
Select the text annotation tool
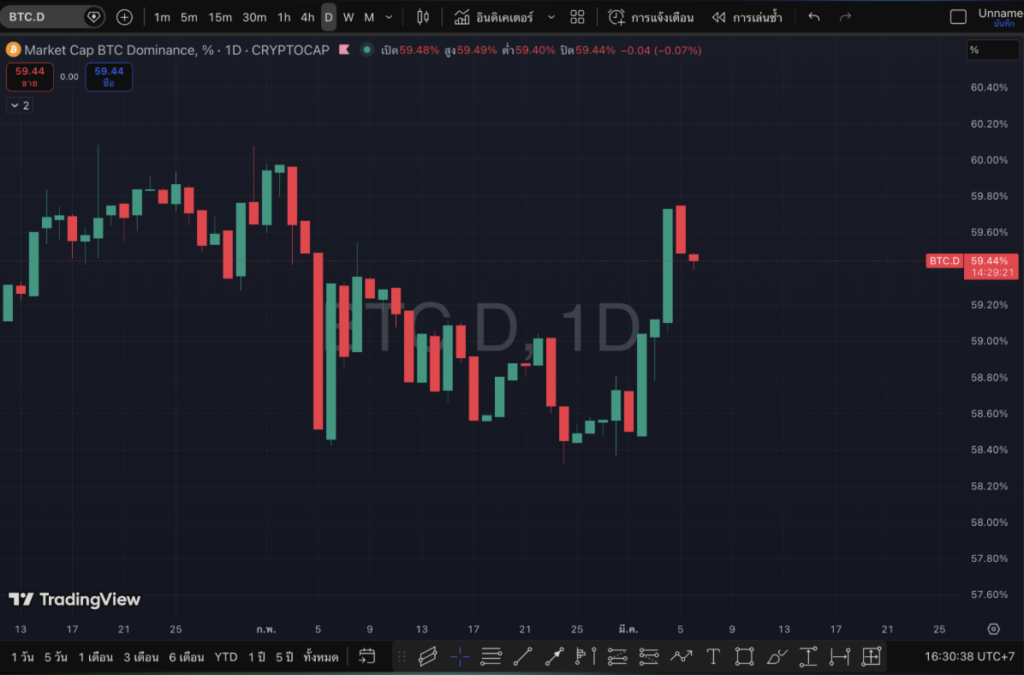713,657
